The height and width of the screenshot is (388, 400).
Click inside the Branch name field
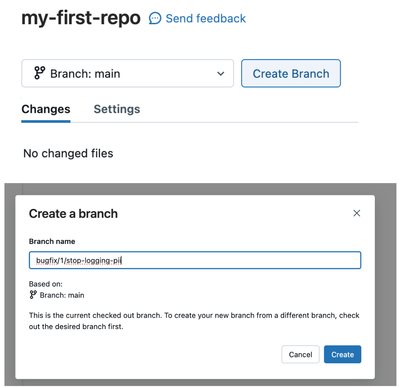[195, 260]
